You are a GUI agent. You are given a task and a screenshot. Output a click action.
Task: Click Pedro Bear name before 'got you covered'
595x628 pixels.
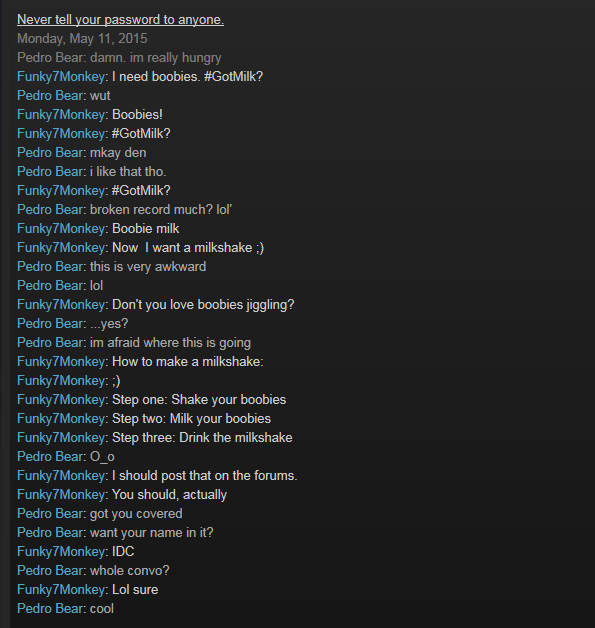tap(50, 513)
